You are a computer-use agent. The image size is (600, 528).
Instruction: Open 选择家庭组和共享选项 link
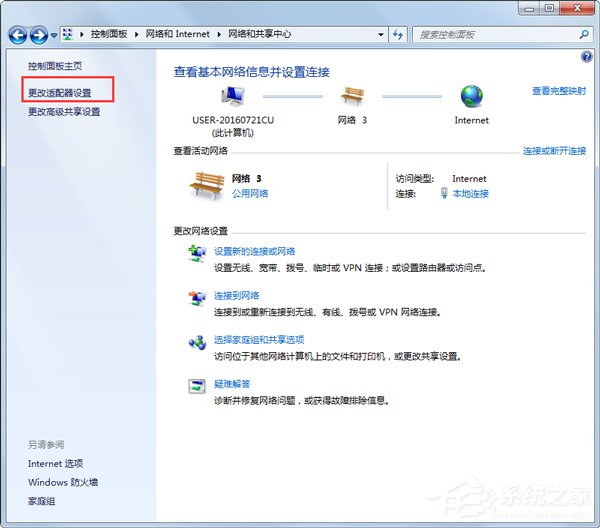click(259, 340)
